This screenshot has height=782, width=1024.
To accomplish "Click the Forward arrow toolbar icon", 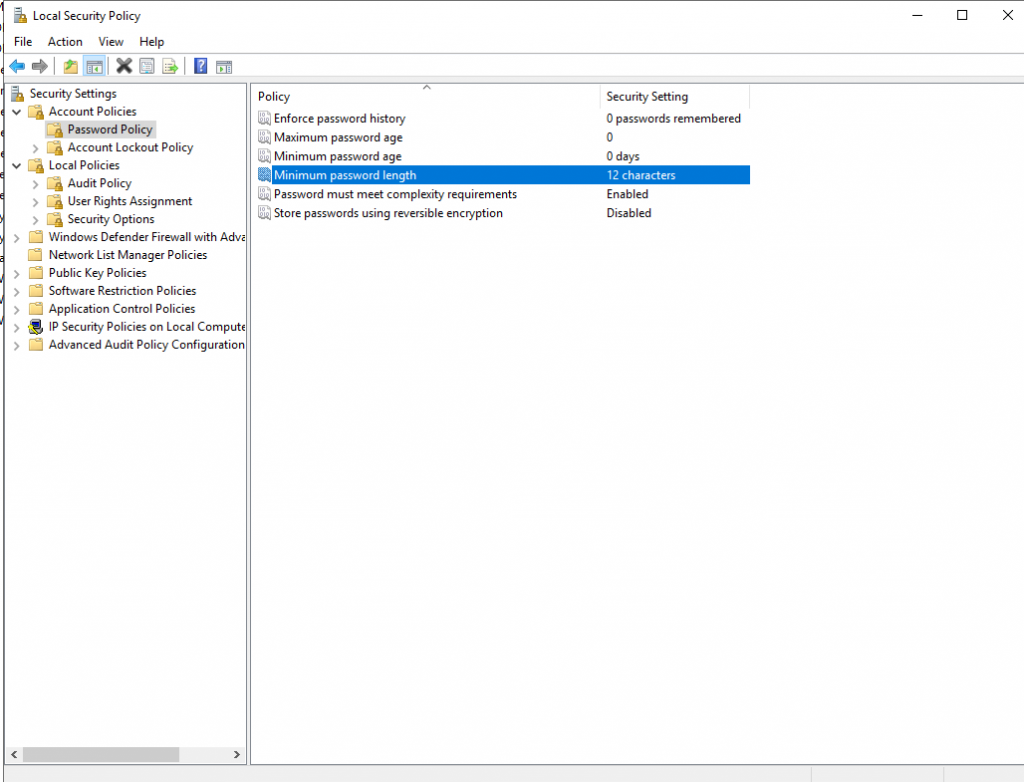I will 40,66.
